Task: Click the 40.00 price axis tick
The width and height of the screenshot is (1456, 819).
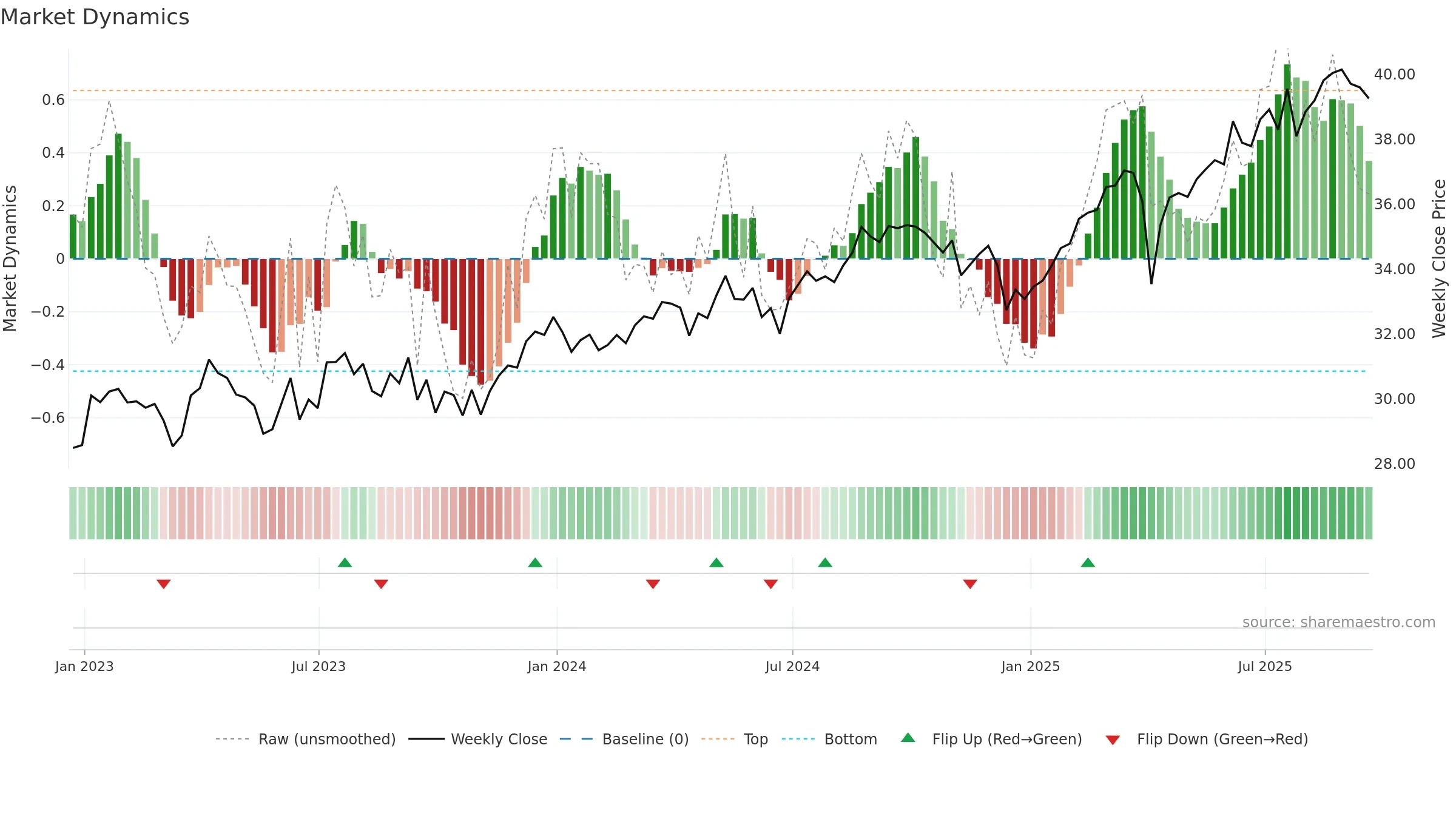Action: pos(1395,74)
